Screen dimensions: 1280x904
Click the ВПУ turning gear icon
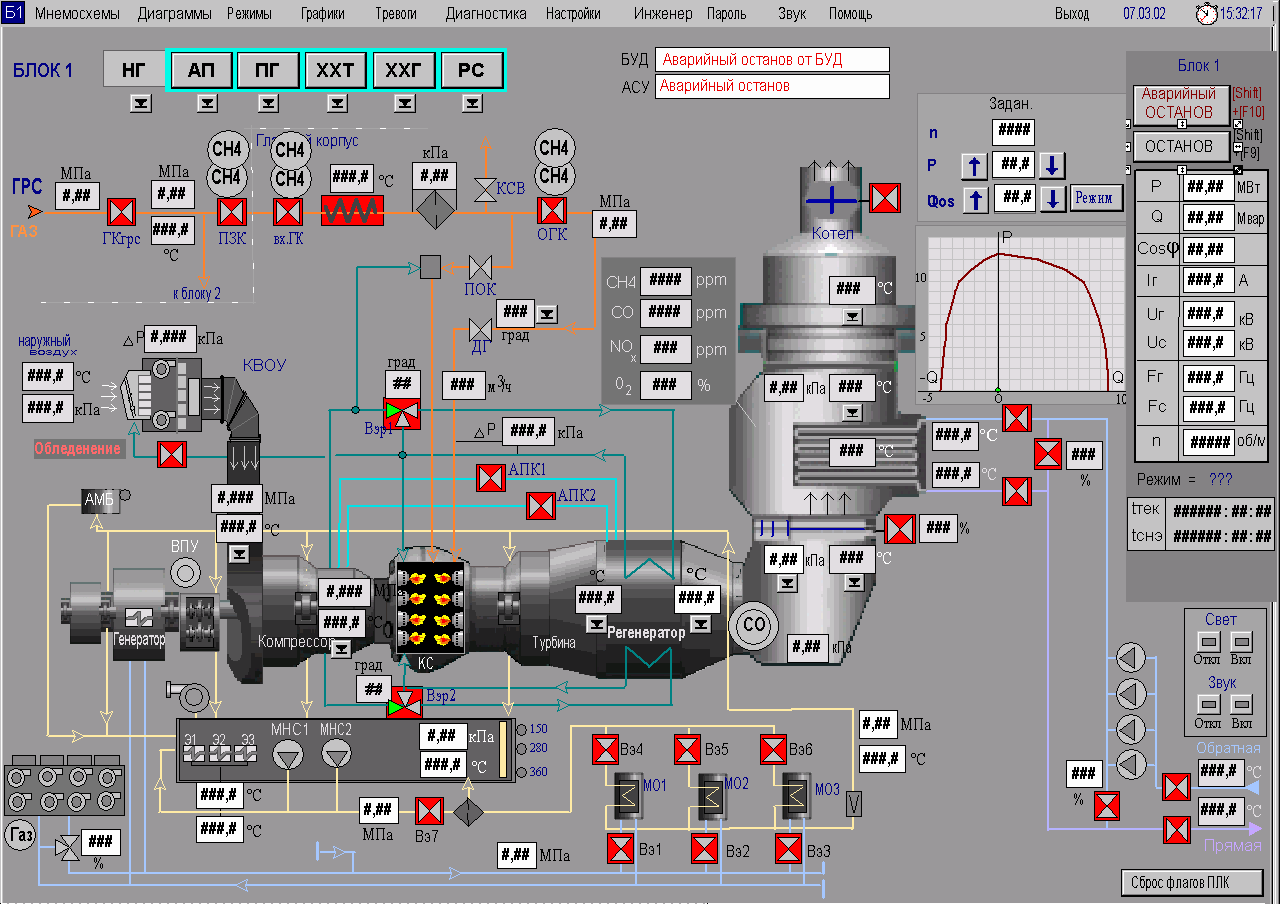click(x=185, y=573)
